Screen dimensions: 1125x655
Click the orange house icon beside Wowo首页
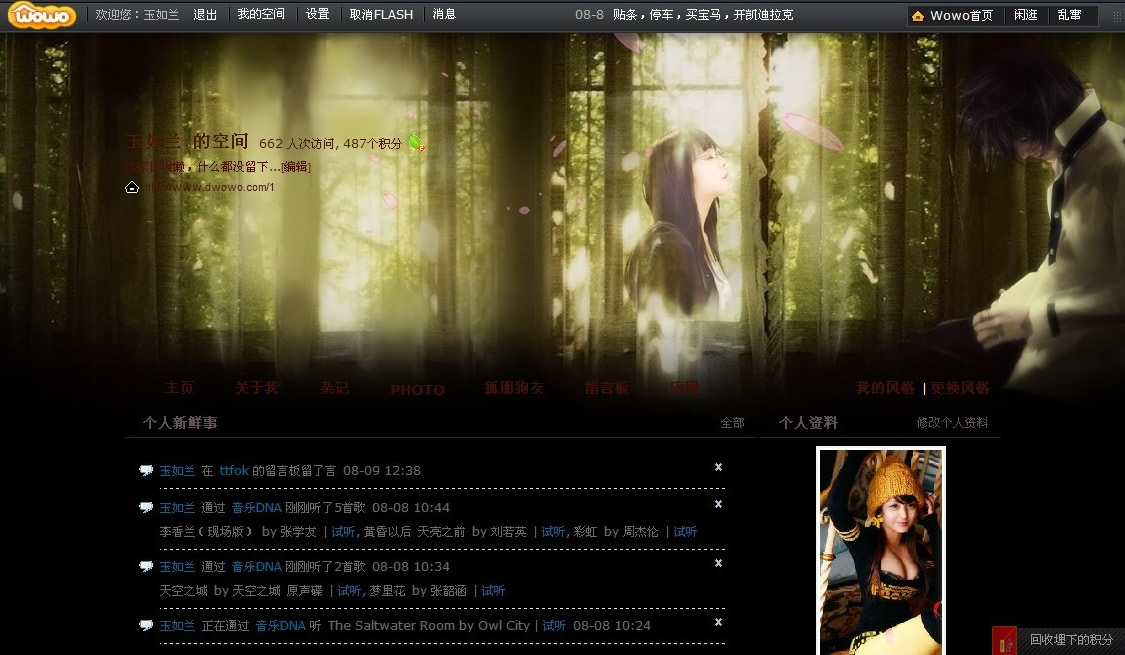(918, 16)
